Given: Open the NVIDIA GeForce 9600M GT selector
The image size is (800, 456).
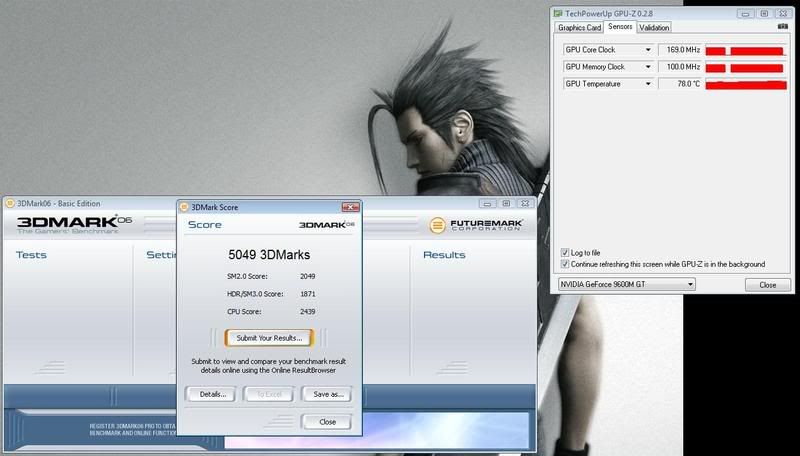Looking at the screenshot, I should pyautogui.click(x=626, y=285).
